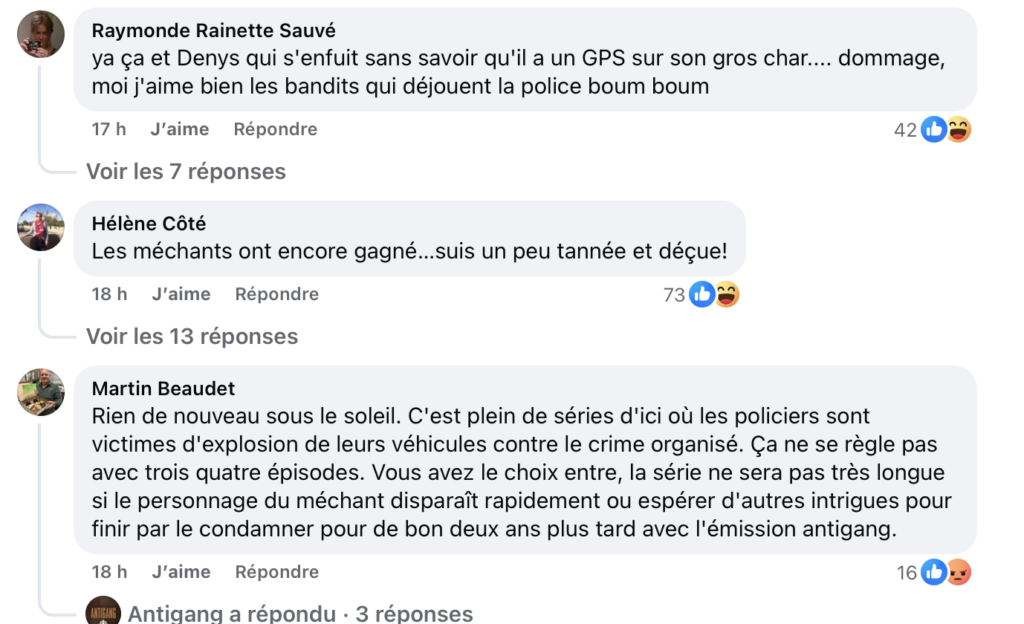Expand Antigang's 3 réponses thread
Image resolution: width=1024 pixels, height=624 pixels.
(300, 613)
